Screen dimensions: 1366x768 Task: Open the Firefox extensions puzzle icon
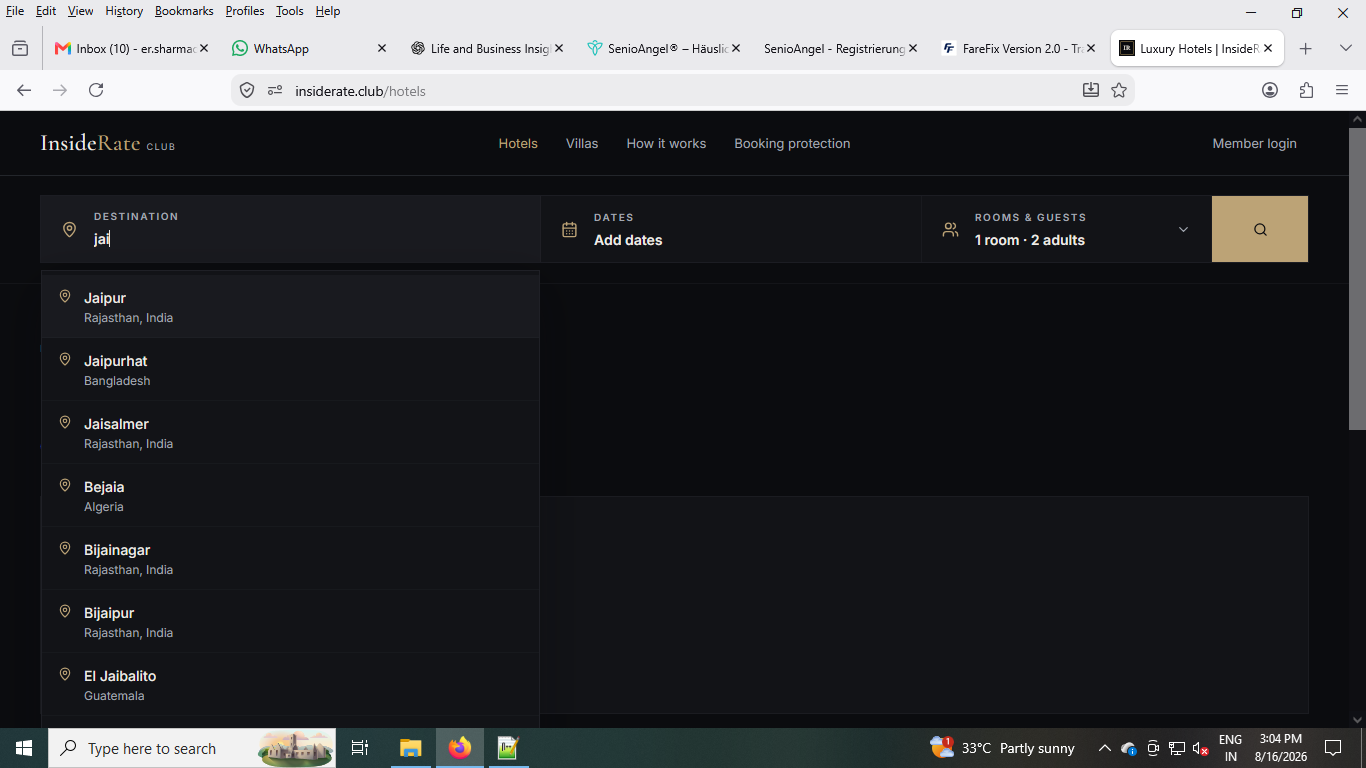click(x=1306, y=90)
